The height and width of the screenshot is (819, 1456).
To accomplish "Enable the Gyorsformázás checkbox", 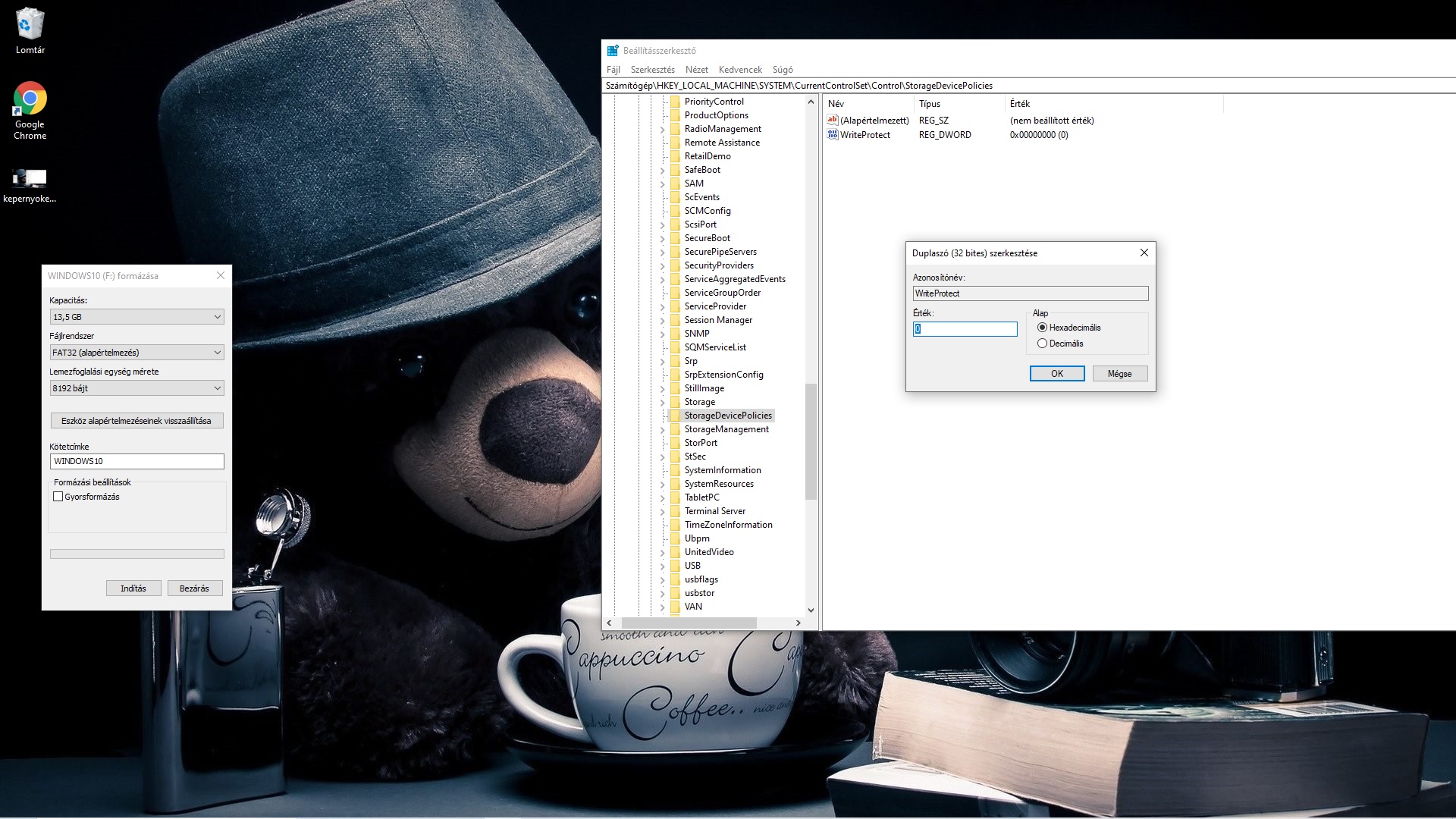I will (58, 497).
